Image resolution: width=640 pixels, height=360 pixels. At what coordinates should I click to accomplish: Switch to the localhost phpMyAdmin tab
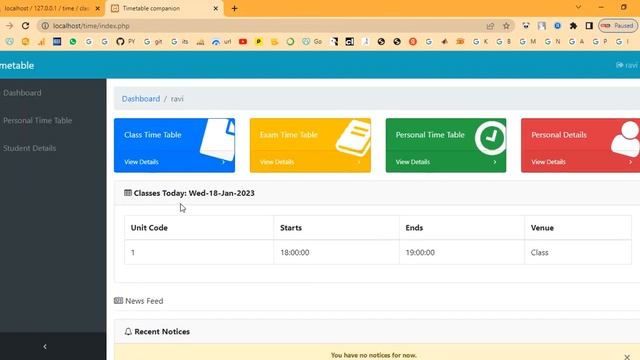47,8
